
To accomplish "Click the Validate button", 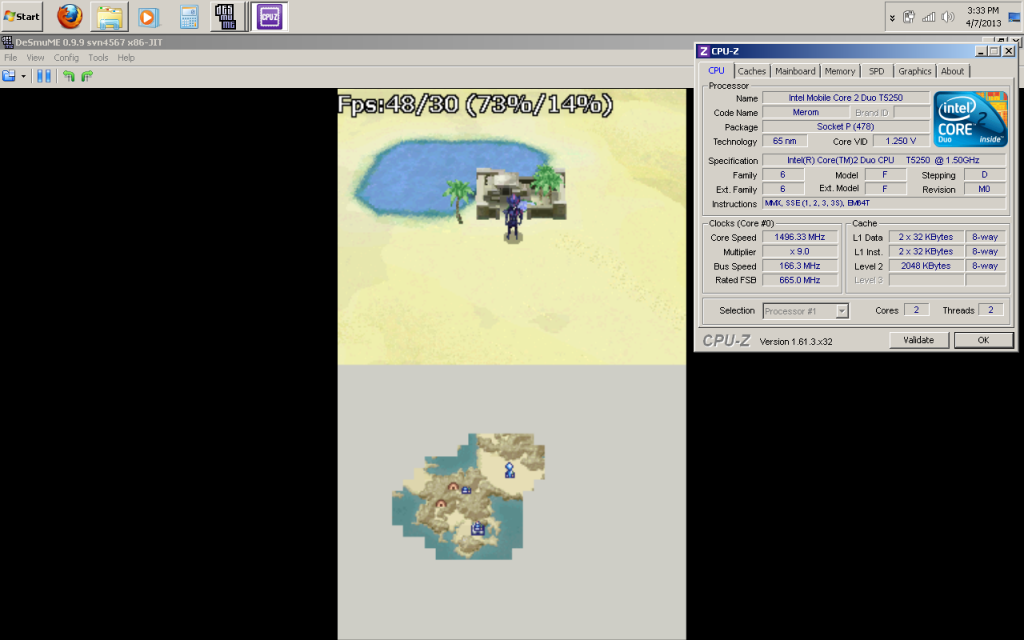I will [x=918, y=340].
